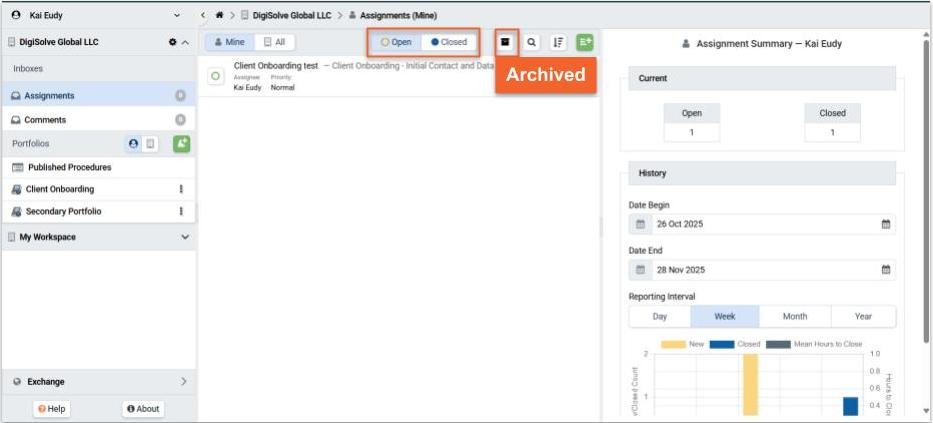Switch to Mine assignments view
The height and width of the screenshot is (423, 933).
(x=230, y=42)
